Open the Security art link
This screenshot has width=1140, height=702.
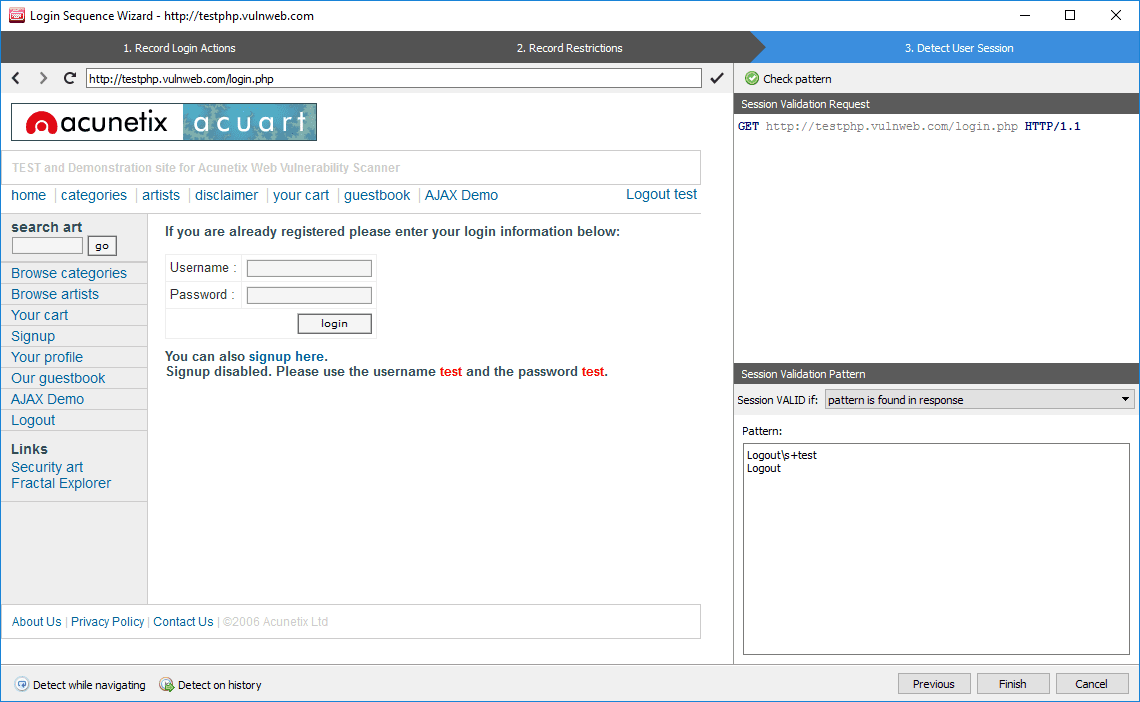point(47,467)
